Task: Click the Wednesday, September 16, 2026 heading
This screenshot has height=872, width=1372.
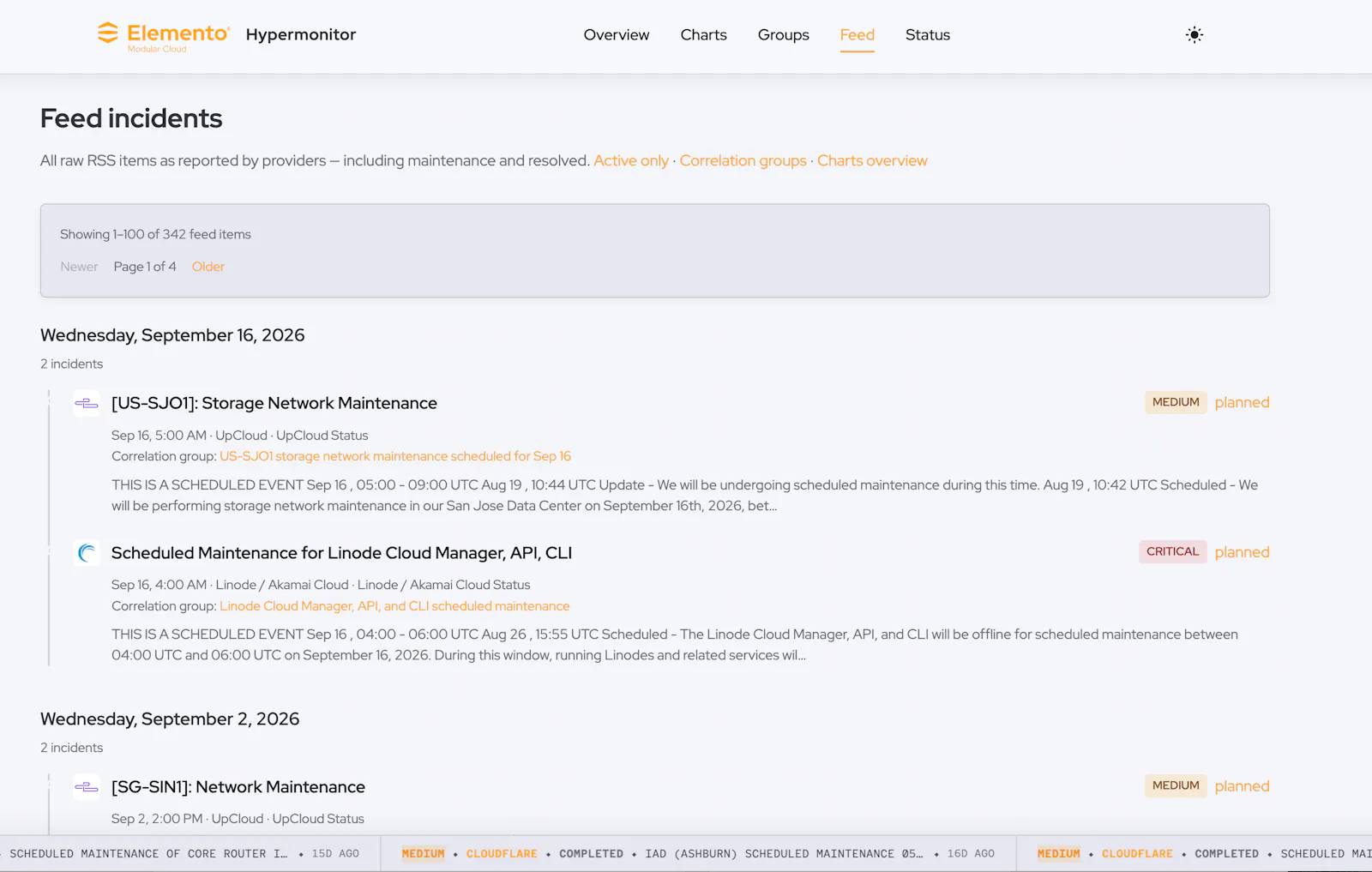Action: coord(172,335)
